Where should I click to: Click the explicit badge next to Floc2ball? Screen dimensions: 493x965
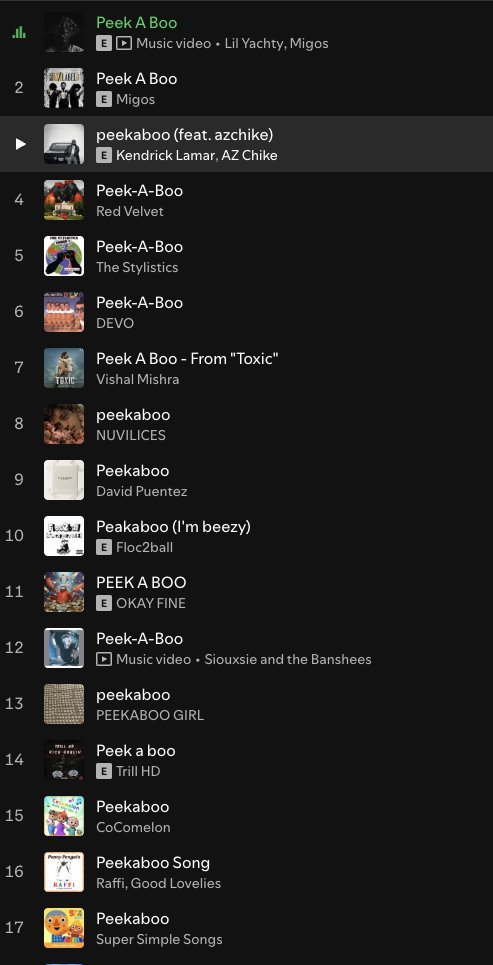(x=104, y=547)
